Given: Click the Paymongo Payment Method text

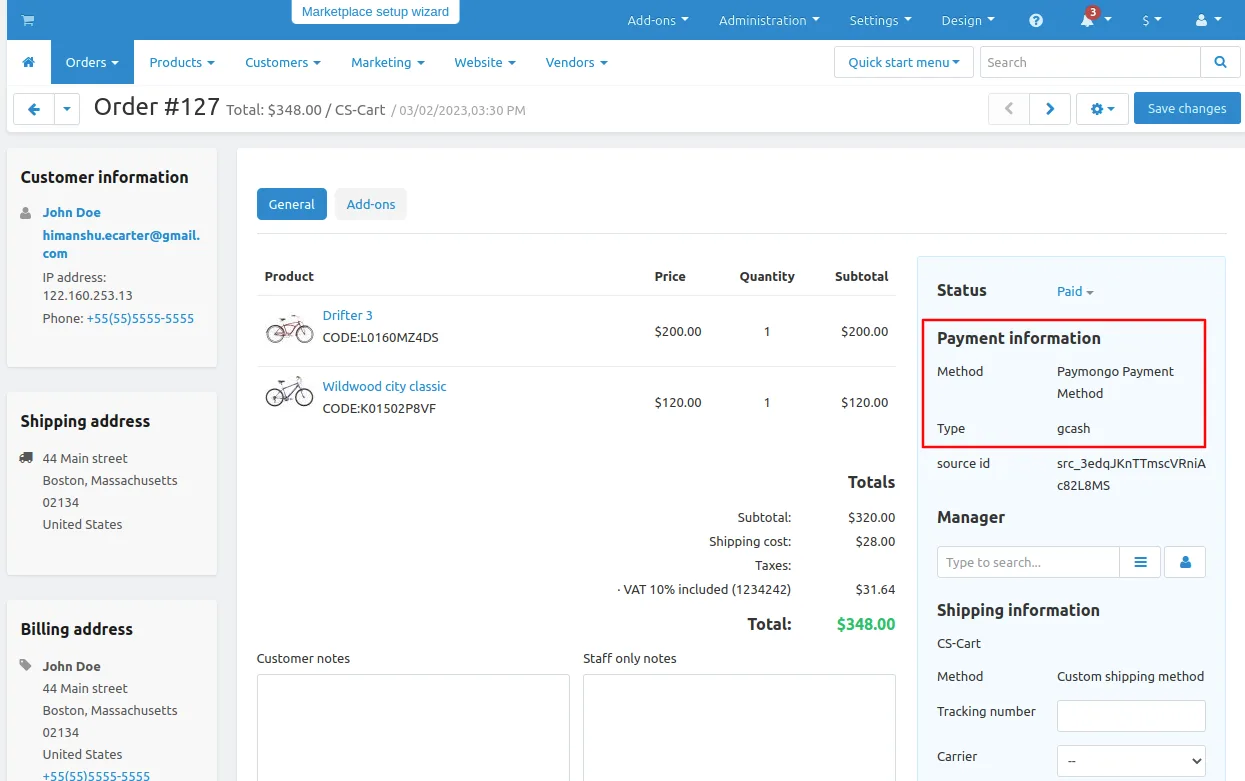Looking at the screenshot, I should 1115,382.
